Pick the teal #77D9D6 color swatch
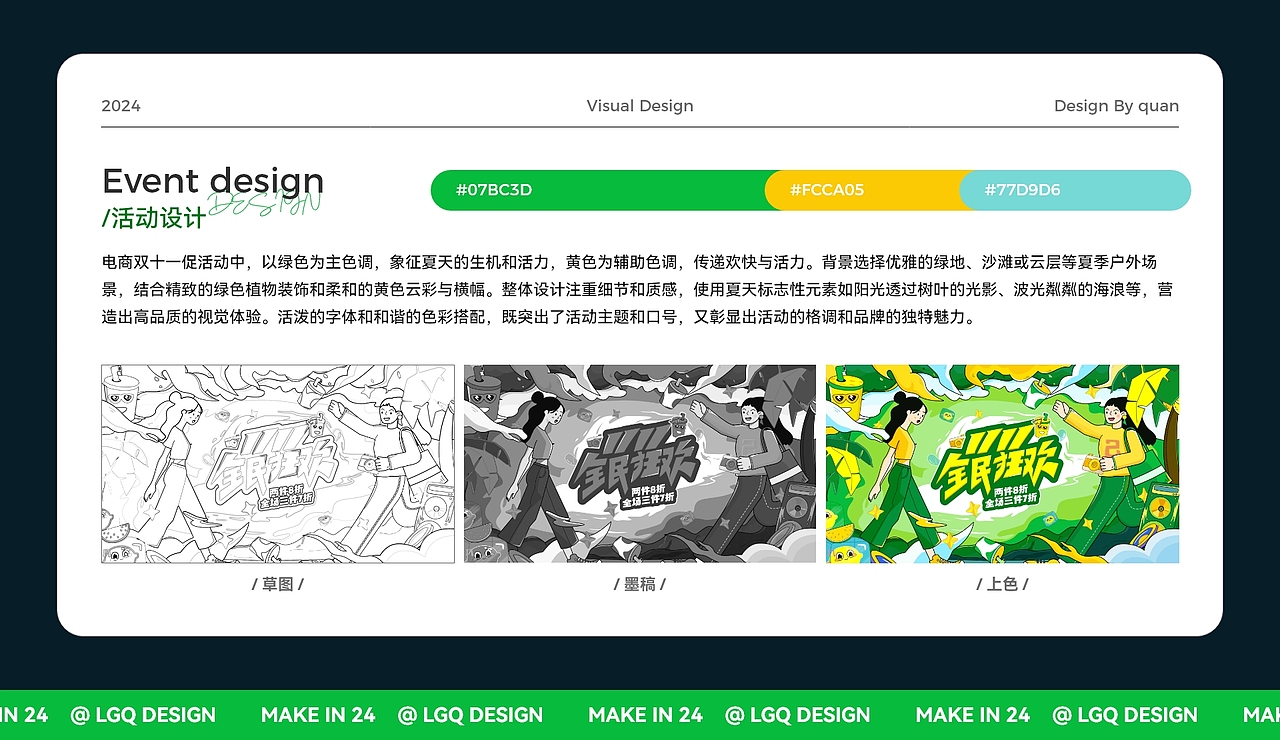 coord(1075,190)
